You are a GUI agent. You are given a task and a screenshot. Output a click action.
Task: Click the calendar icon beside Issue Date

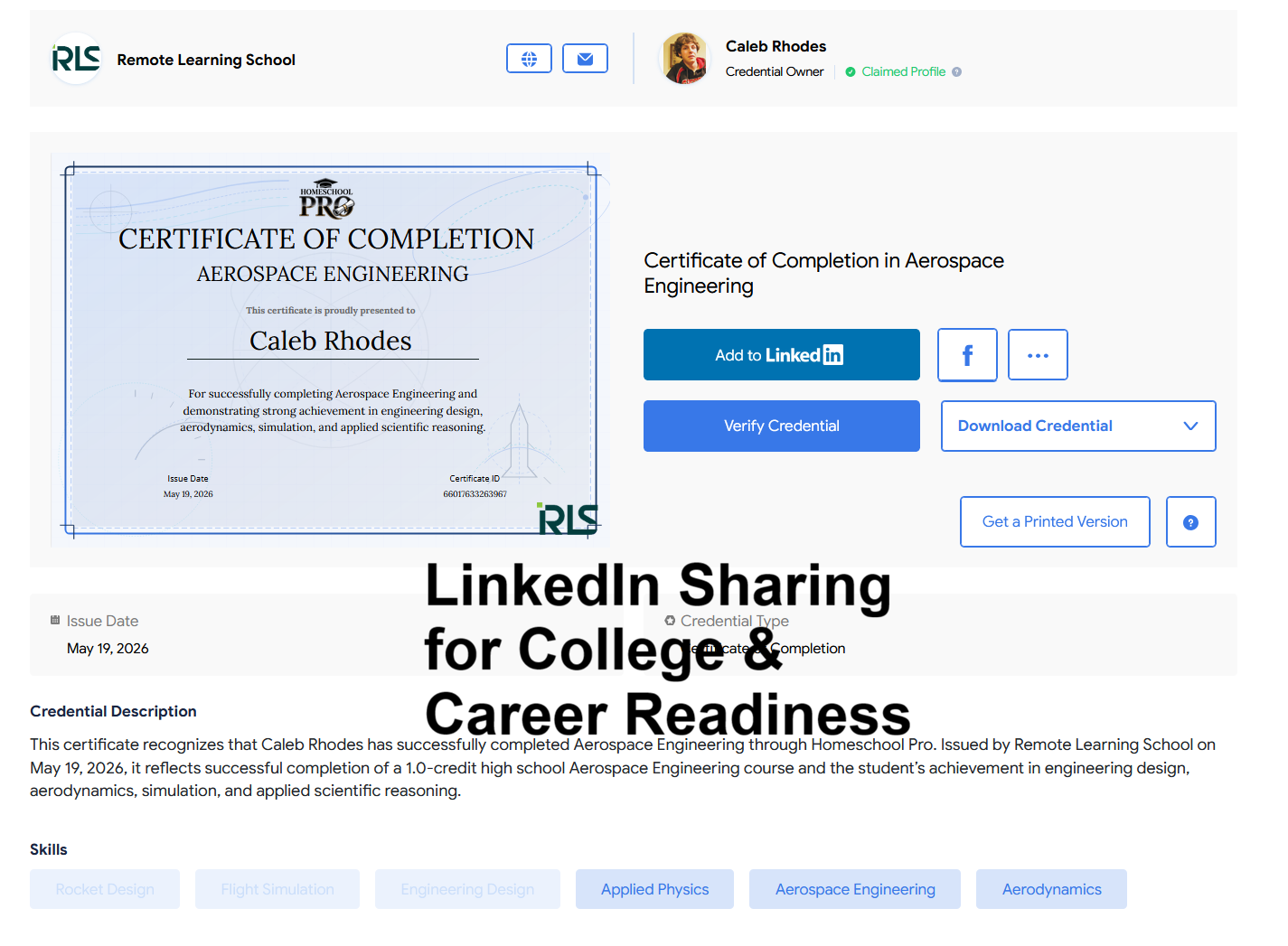coord(55,621)
